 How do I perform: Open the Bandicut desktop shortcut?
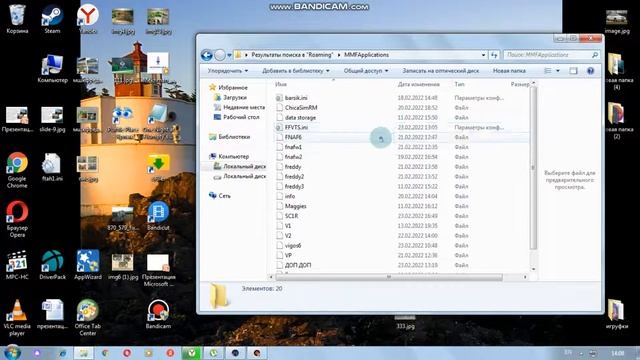click(158, 216)
